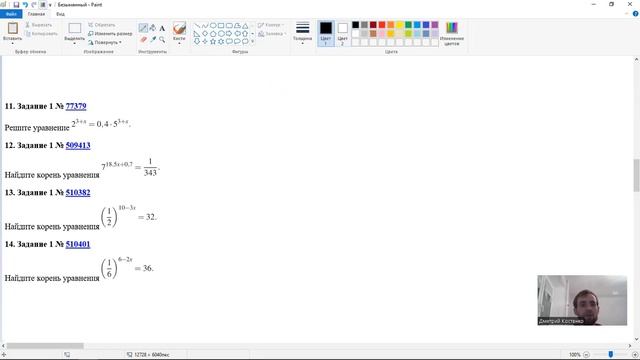Open task link 510401
Screen dimensions: 640x360
(78, 244)
